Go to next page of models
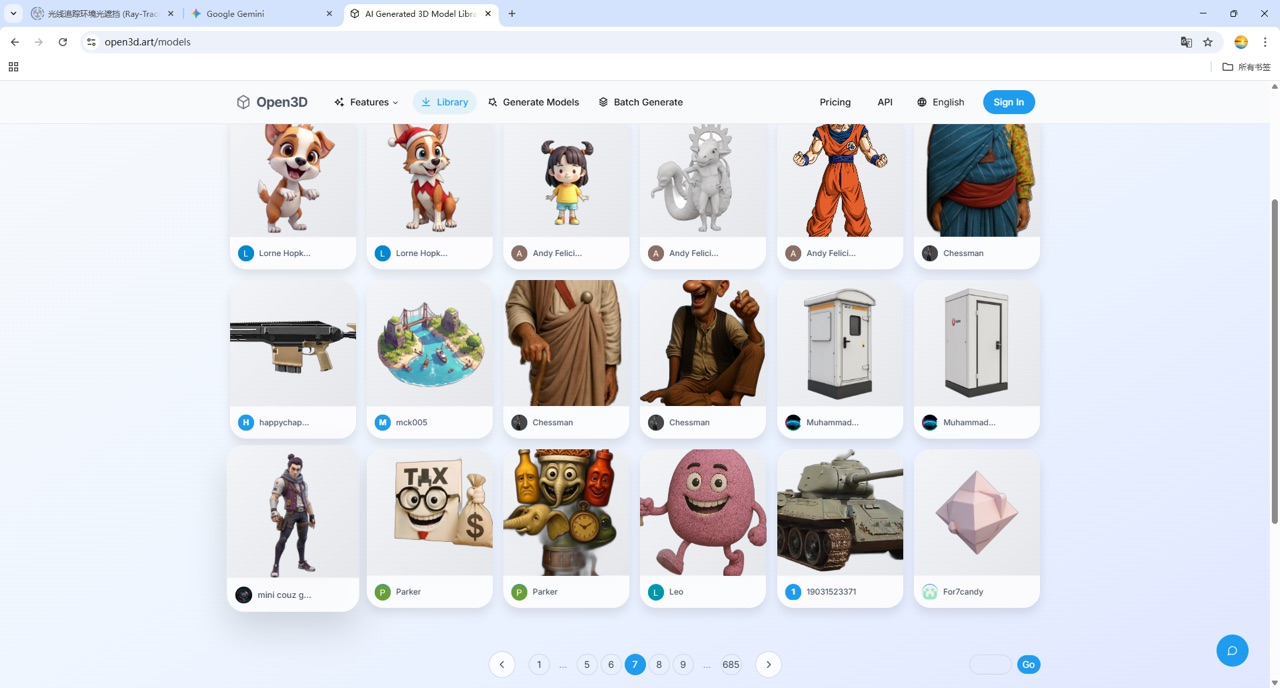Image resolution: width=1280 pixels, height=688 pixels. coord(768,664)
